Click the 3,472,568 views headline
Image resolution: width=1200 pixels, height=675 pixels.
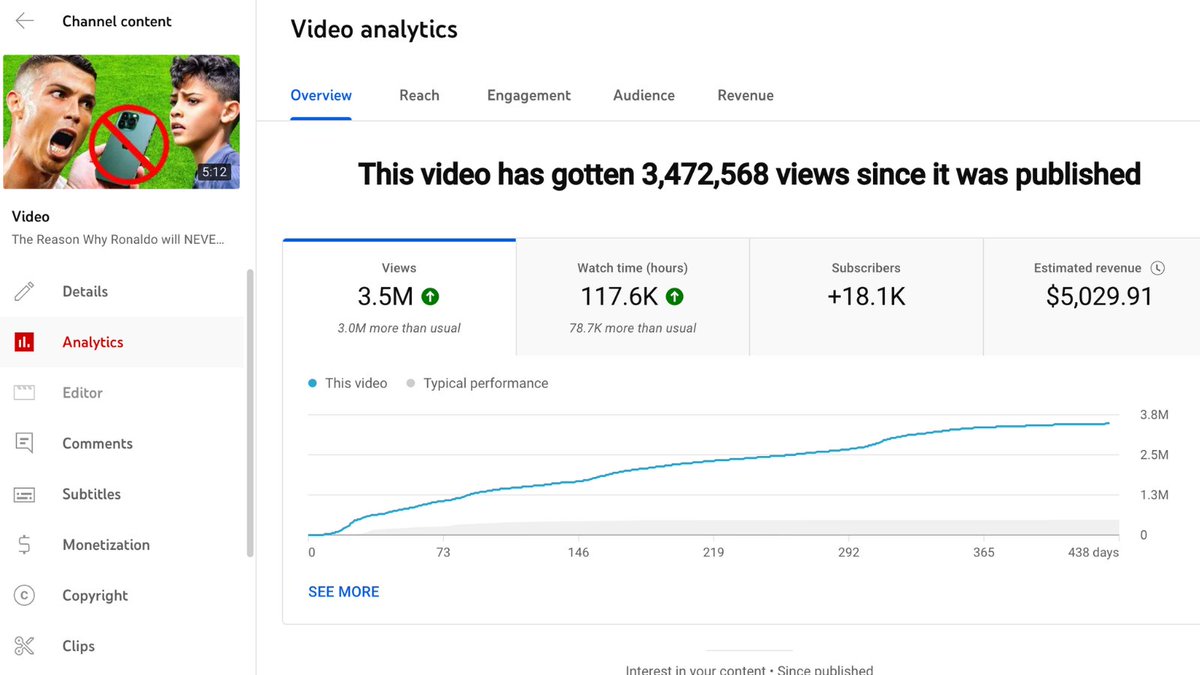(x=749, y=174)
